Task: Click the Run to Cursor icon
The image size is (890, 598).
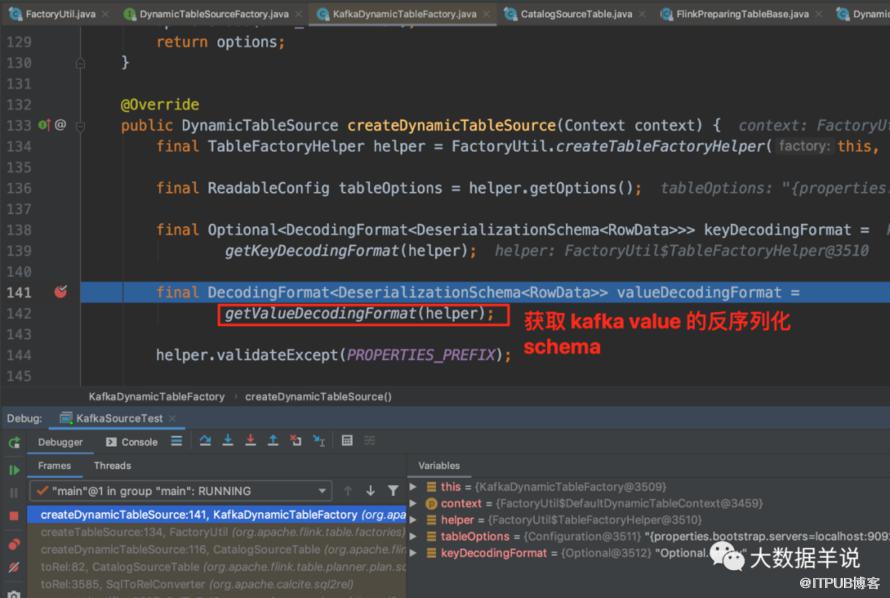Action: pyautogui.click(x=319, y=441)
